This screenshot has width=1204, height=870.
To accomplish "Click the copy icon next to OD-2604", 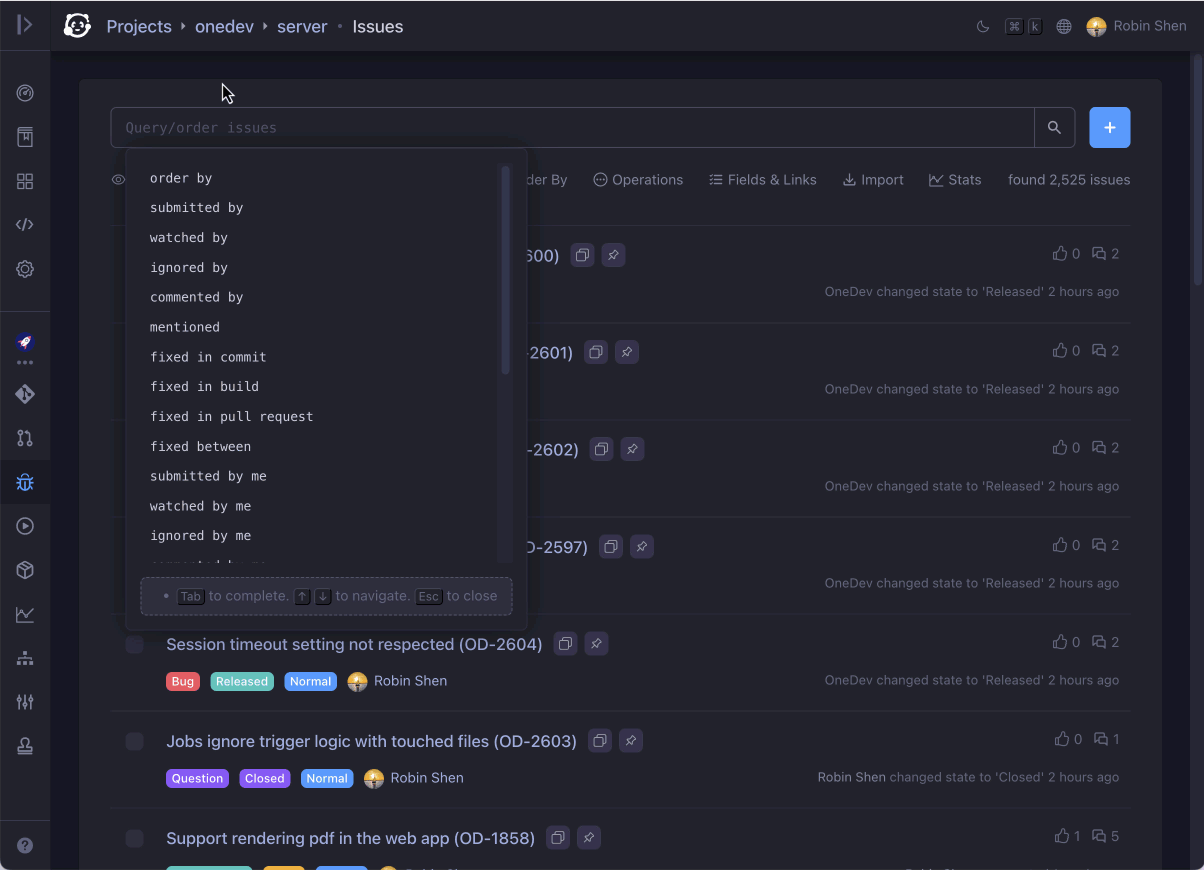I will pos(565,644).
